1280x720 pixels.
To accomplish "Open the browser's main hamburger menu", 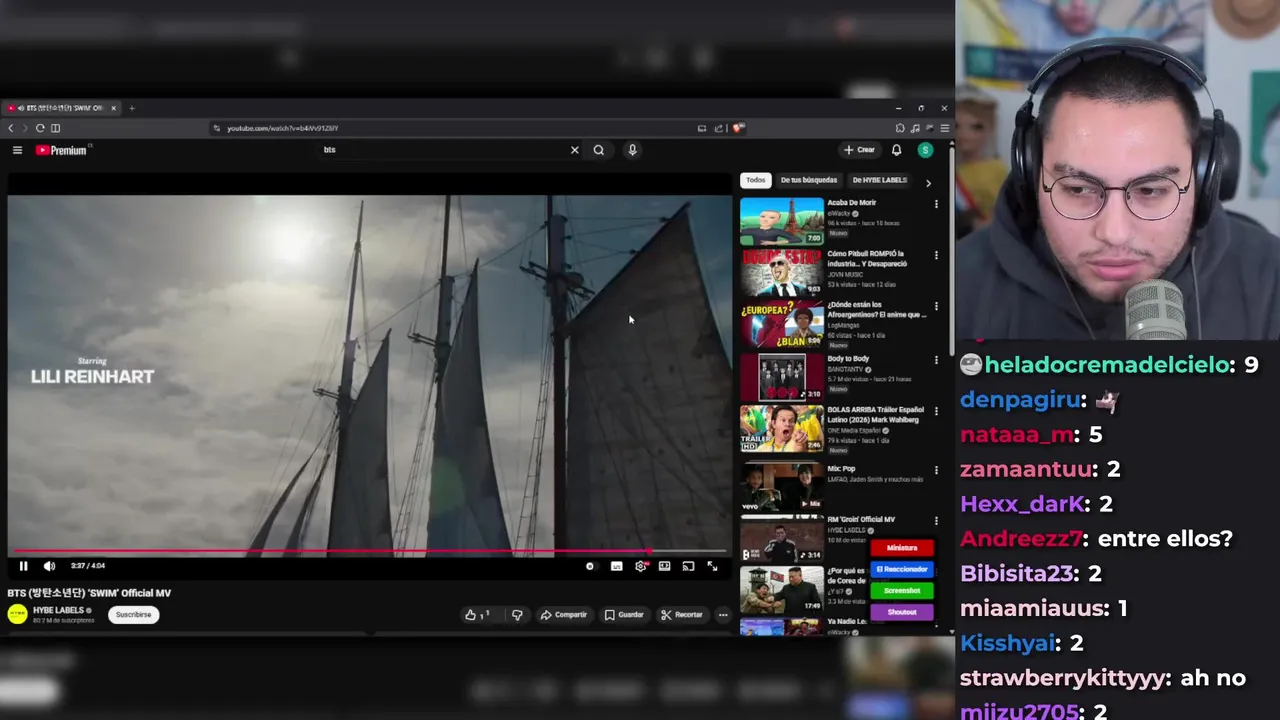I will pyautogui.click(x=944, y=128).
